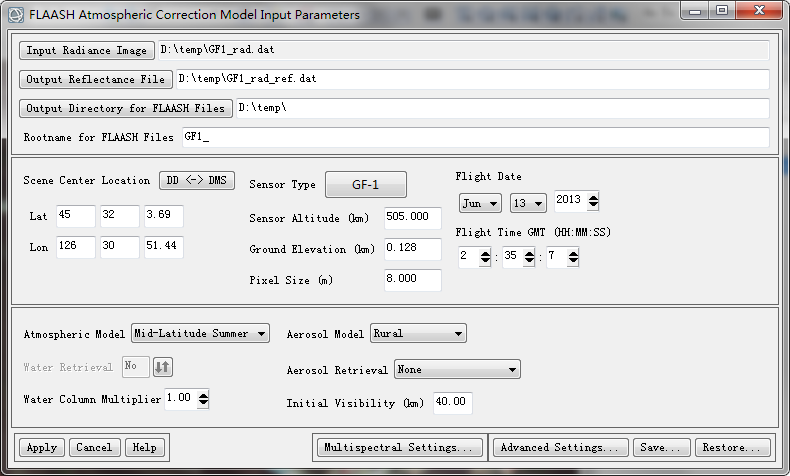Screen dimensions: 790x476
Task: Open the flight month dropdown Jun
Action: pyautogui.click(x=480, y=203)
